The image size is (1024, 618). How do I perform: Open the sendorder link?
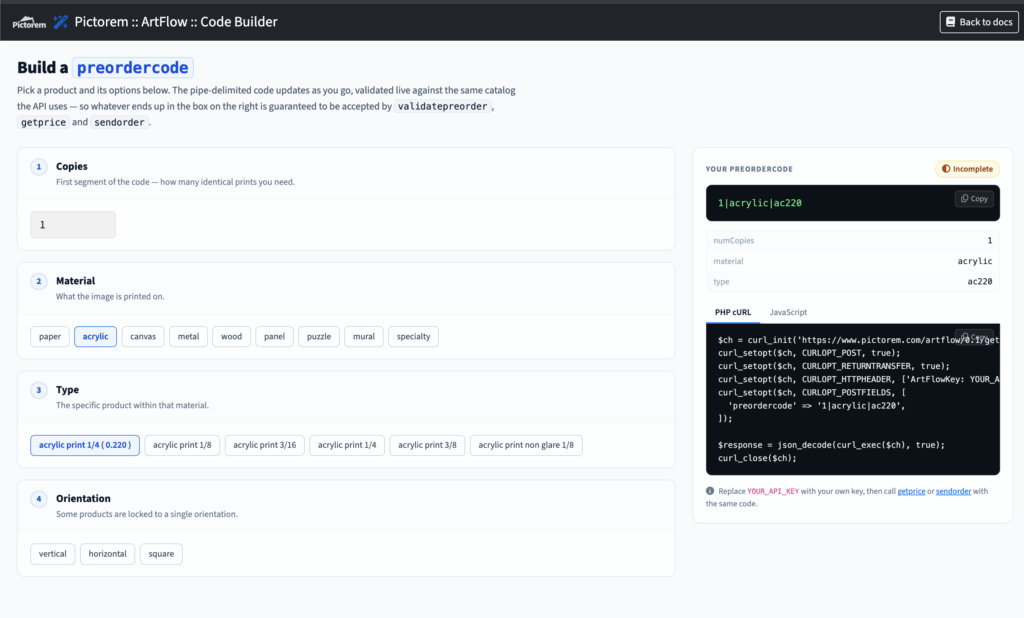[x=953, y=491]
